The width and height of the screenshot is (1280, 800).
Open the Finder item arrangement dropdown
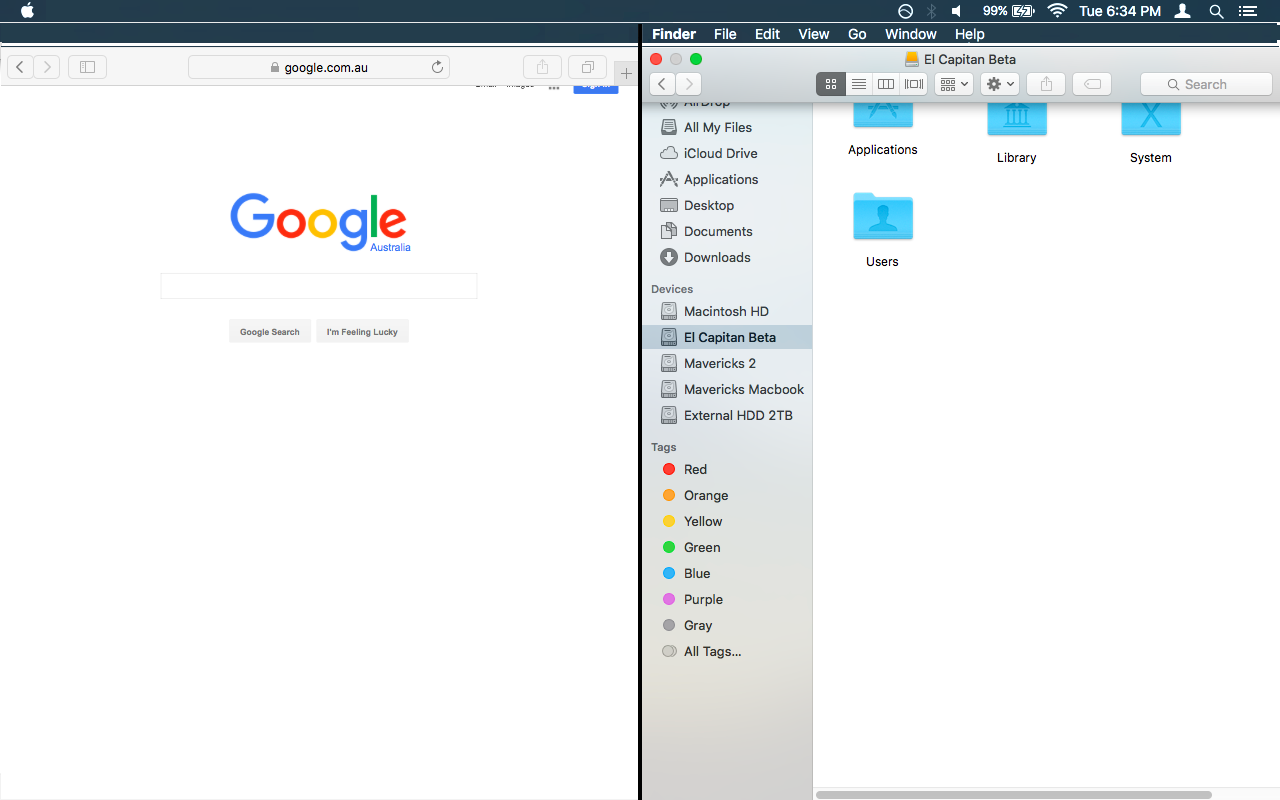click(953, 84)
